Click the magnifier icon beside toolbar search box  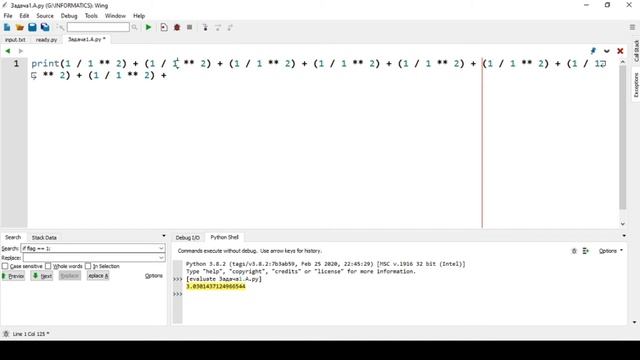click(134, 27)
